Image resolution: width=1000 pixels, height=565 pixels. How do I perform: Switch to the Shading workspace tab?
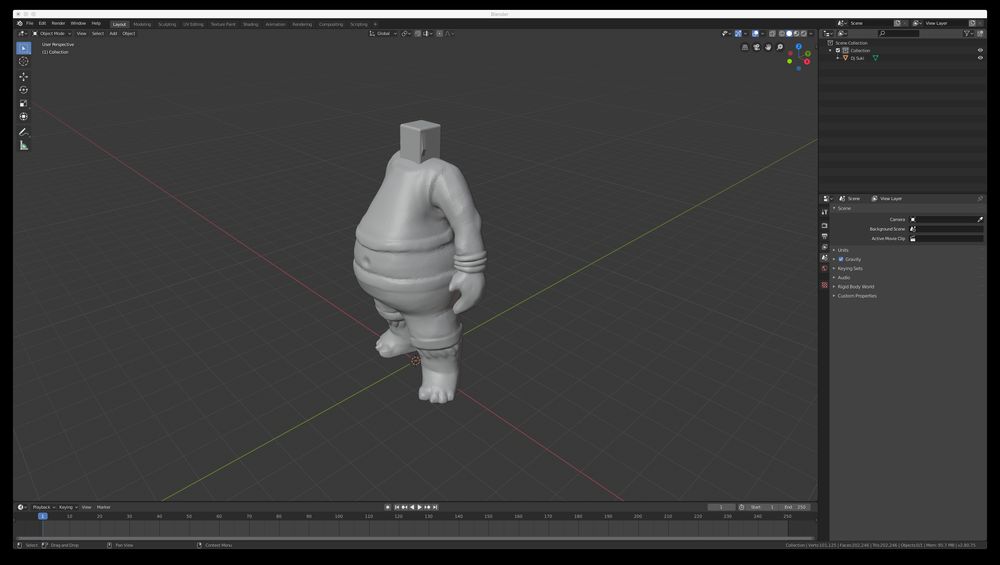point(251,24)
